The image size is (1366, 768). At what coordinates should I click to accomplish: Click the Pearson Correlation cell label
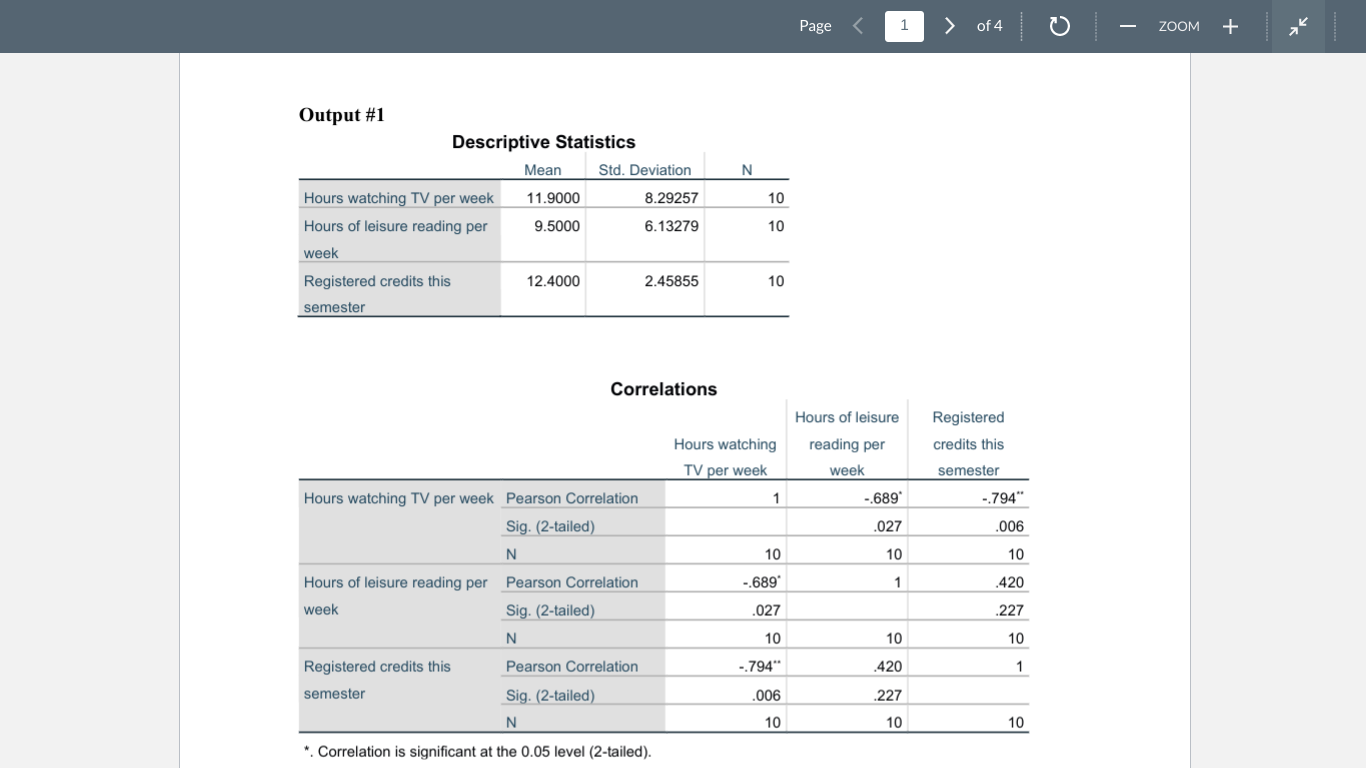(x=572, y=498)
